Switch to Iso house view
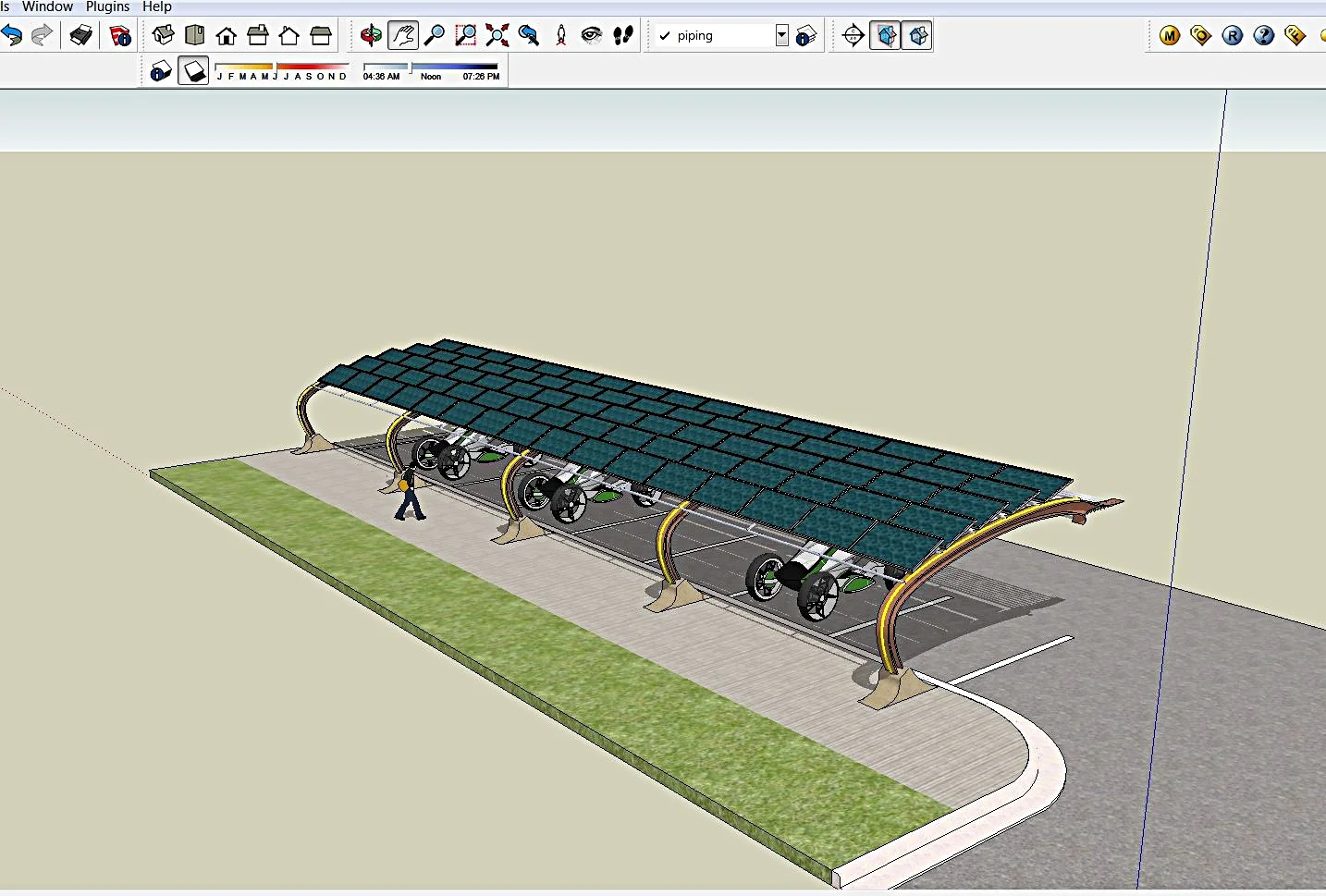The image size is (1326, 896). pyautogui.click(x=163, y=36)
